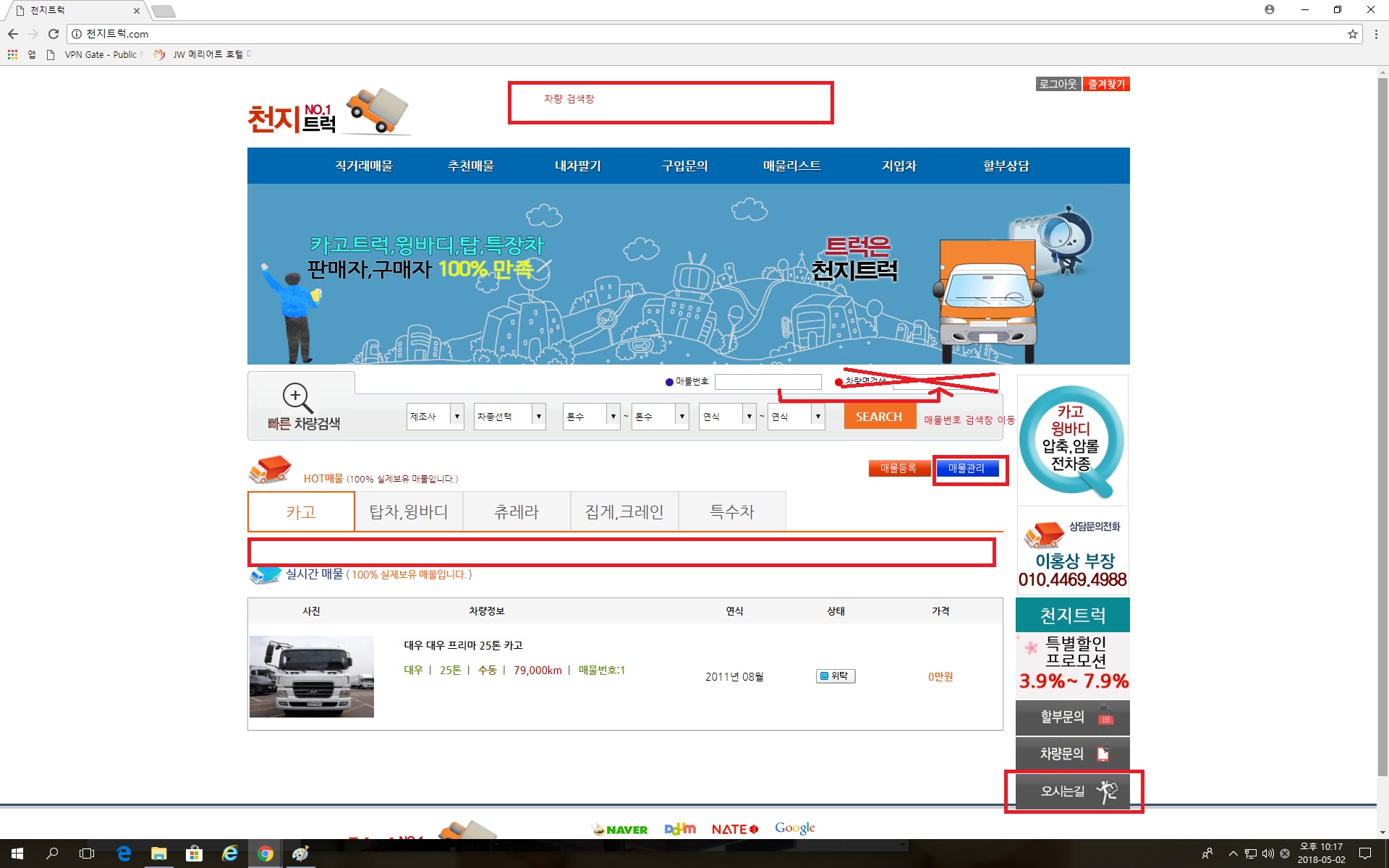Open NATE link in footer

(x=734, y=830)
